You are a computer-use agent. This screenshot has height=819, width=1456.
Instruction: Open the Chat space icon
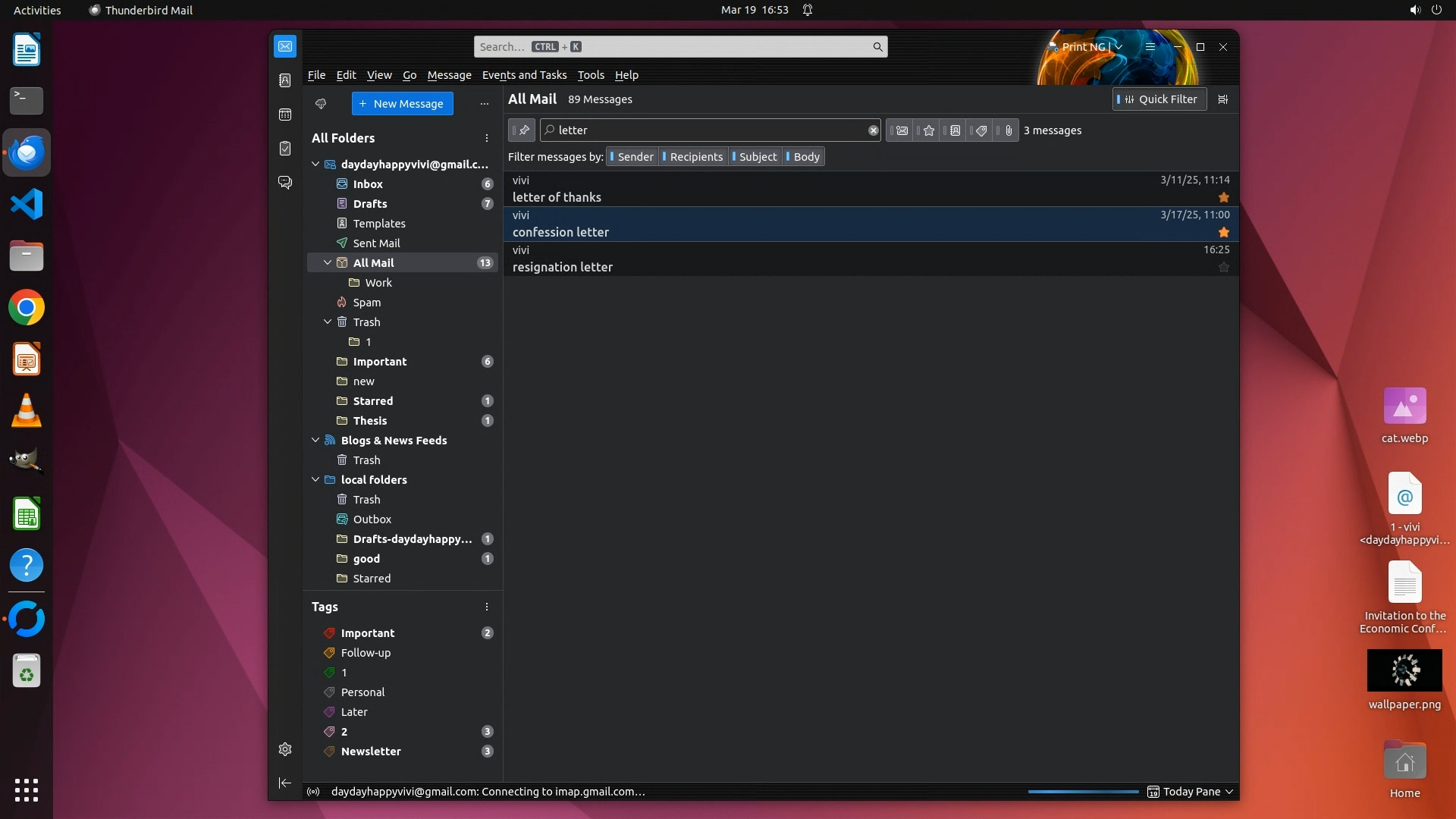(x=285, y=183)
